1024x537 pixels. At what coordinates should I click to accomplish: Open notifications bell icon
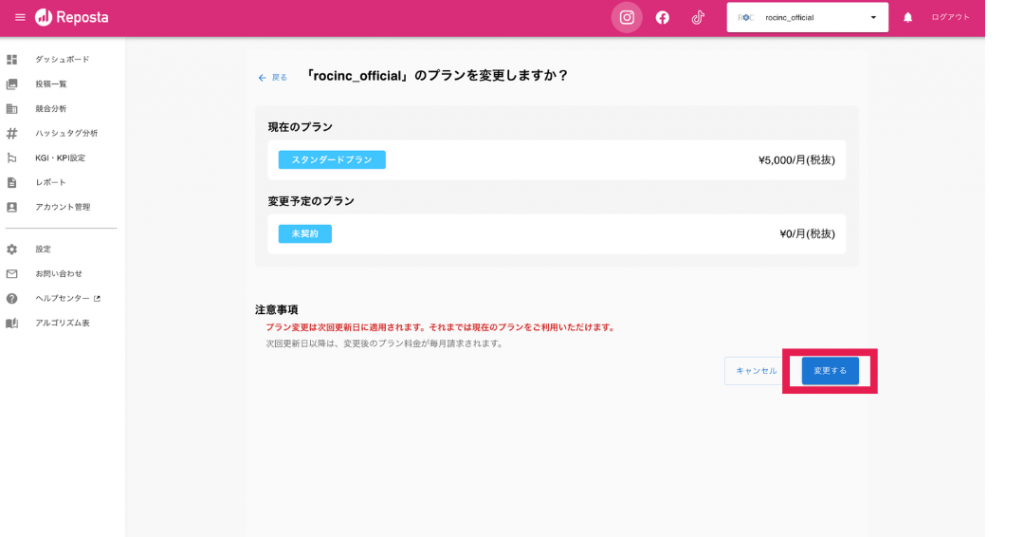(x=908, y=18)
